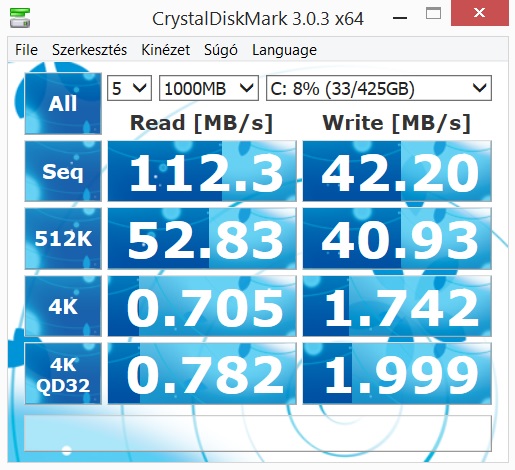Click the Seq write value 42.20
The width and height of the screenshot is (515, 470).
click(397, 171)
